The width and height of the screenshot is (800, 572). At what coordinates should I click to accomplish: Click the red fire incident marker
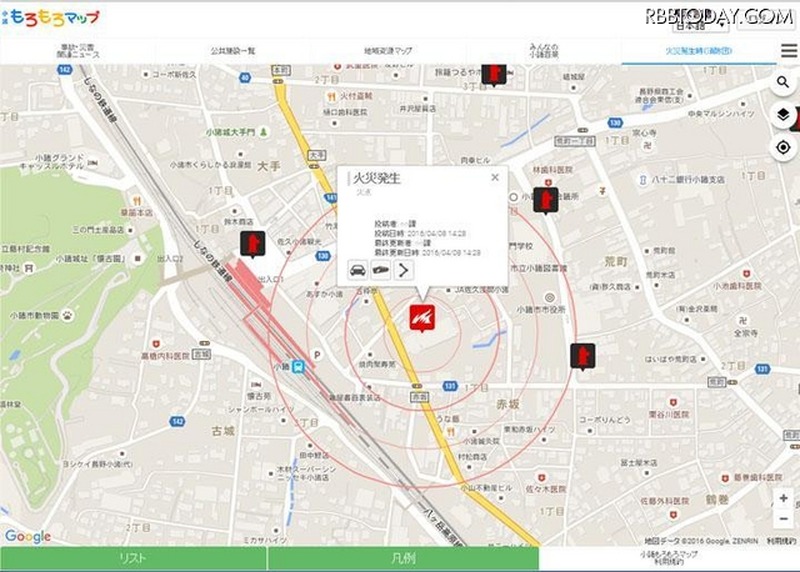(420, 317)
